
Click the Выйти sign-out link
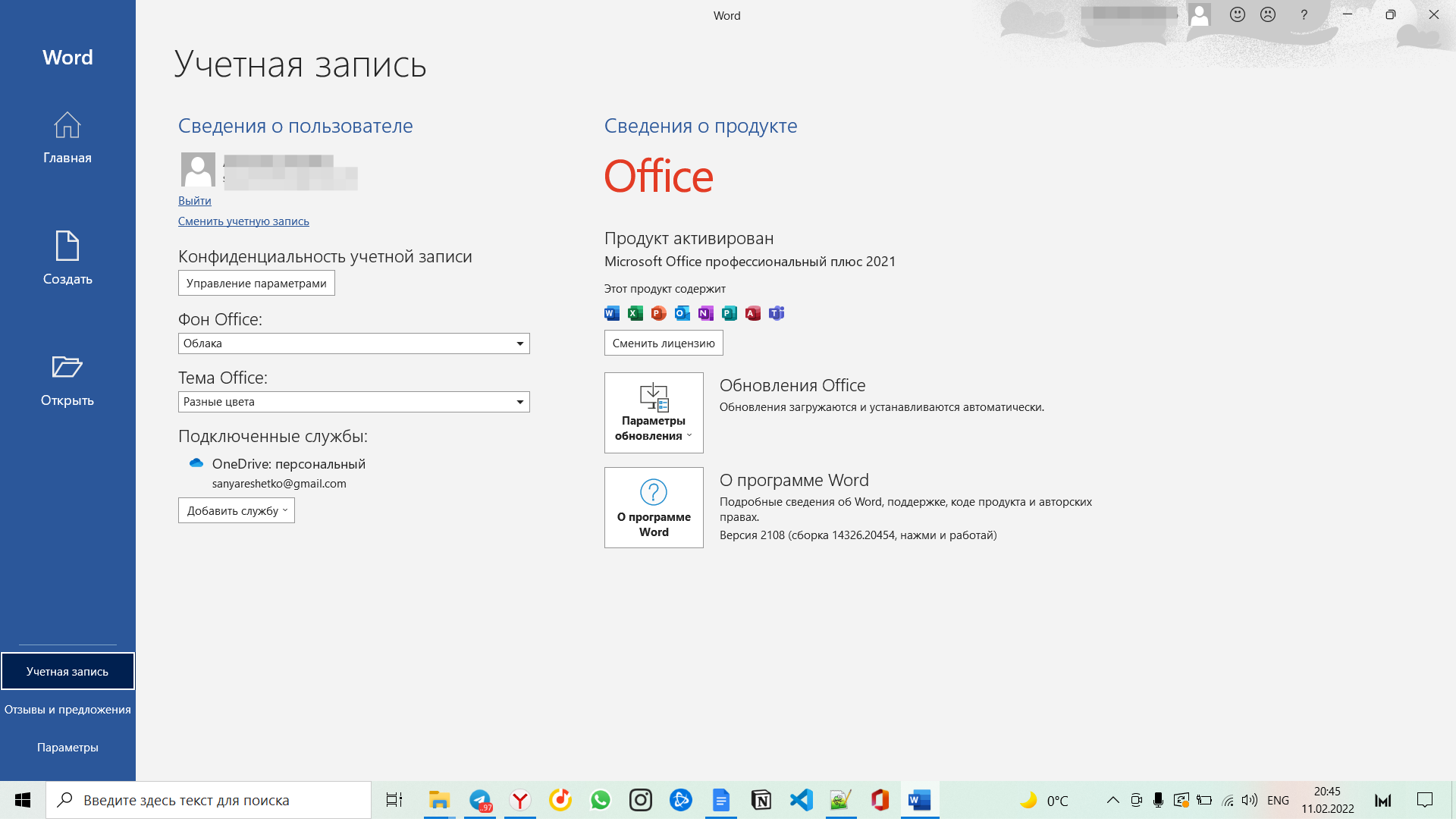pos(195,201)
